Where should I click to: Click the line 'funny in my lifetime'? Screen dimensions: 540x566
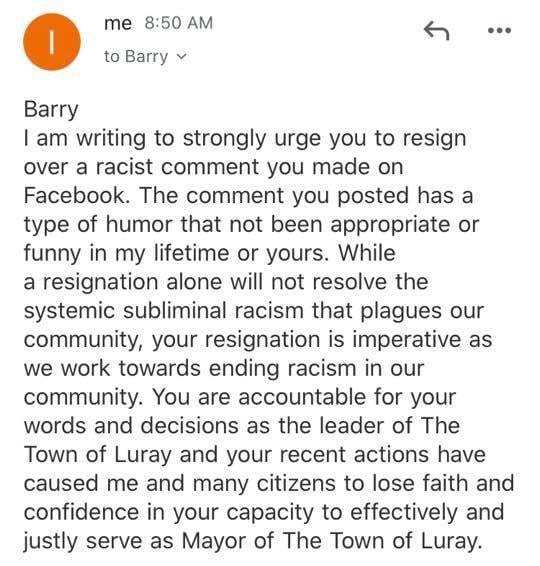tap(209, 253)
